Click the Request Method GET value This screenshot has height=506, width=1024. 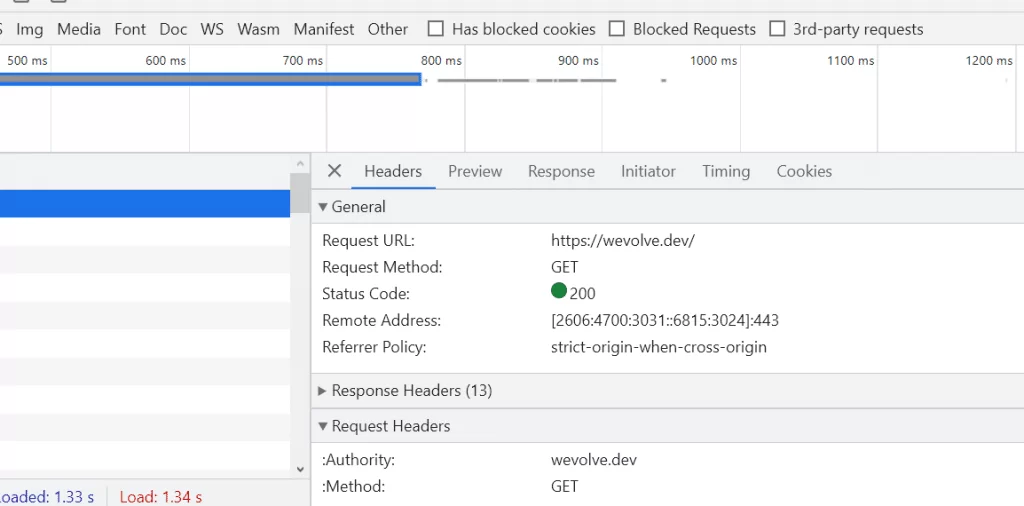[x=564, y=267]
